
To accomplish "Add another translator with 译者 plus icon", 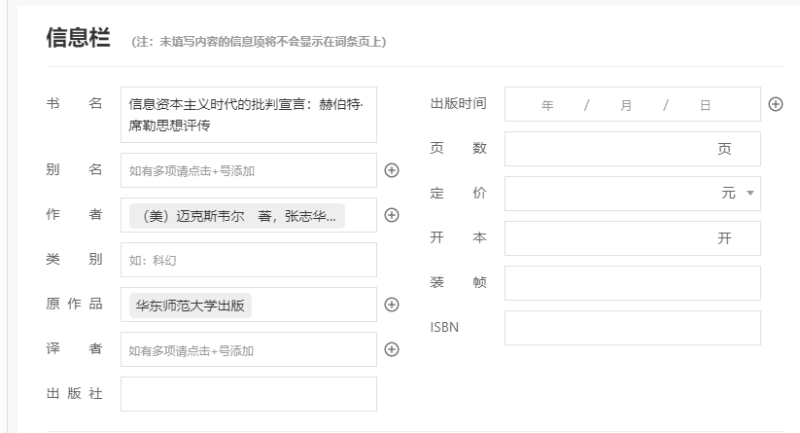I will coord(391,349).
